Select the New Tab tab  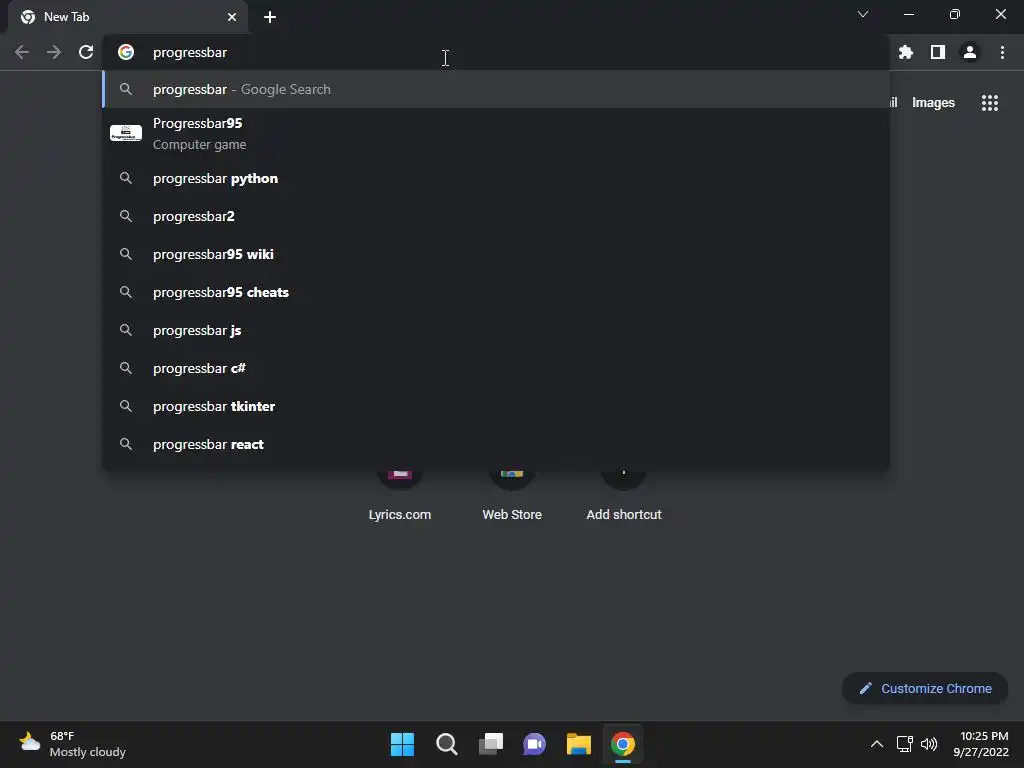[128, 17]
